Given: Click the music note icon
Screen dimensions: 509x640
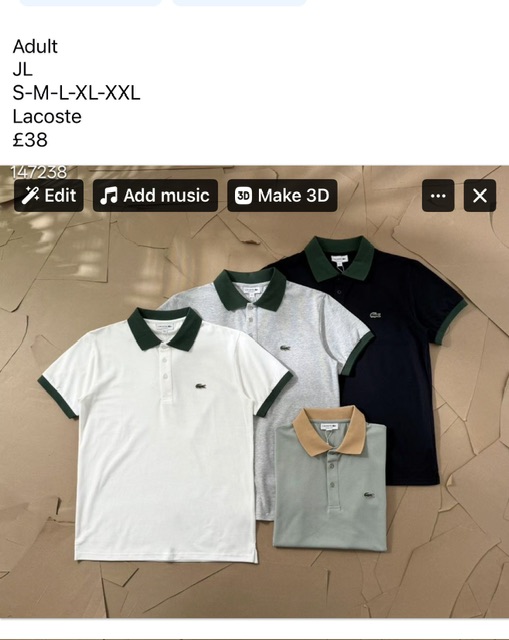Looking at the screenshot, I should point(109,196).
